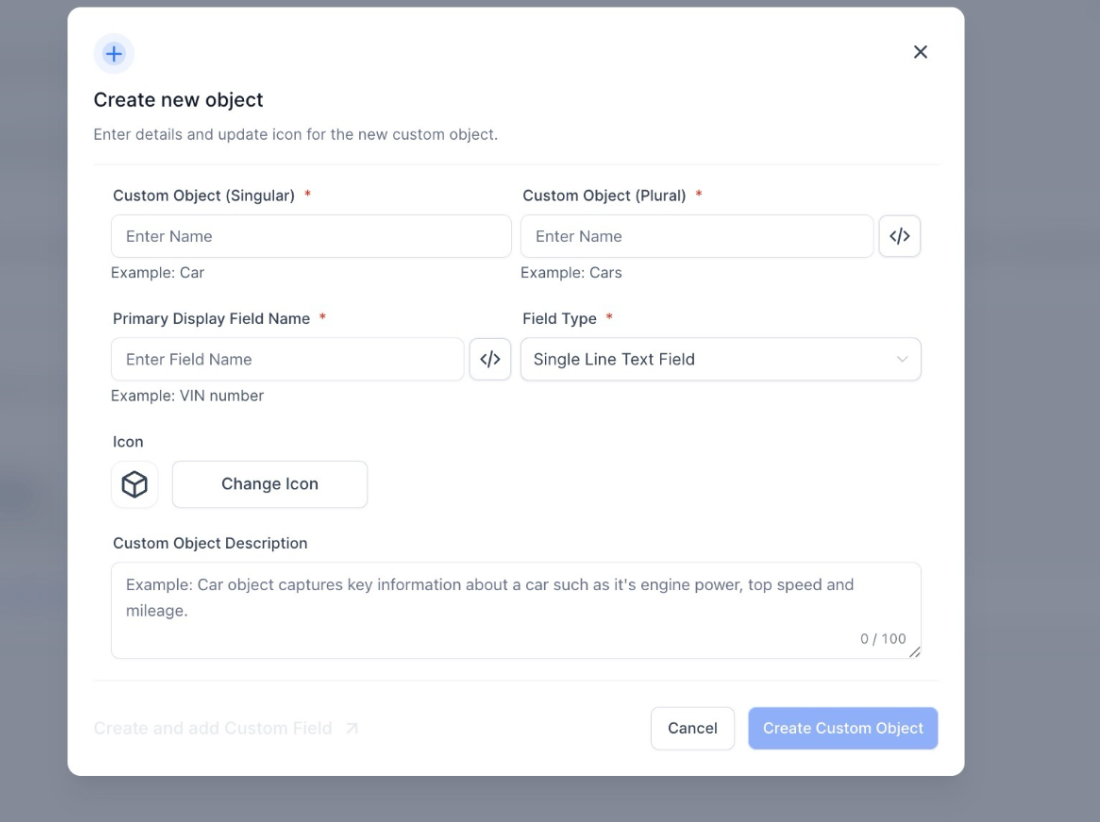
Task: Click the Custom Object Description label
Action: (x=210, y=544)
